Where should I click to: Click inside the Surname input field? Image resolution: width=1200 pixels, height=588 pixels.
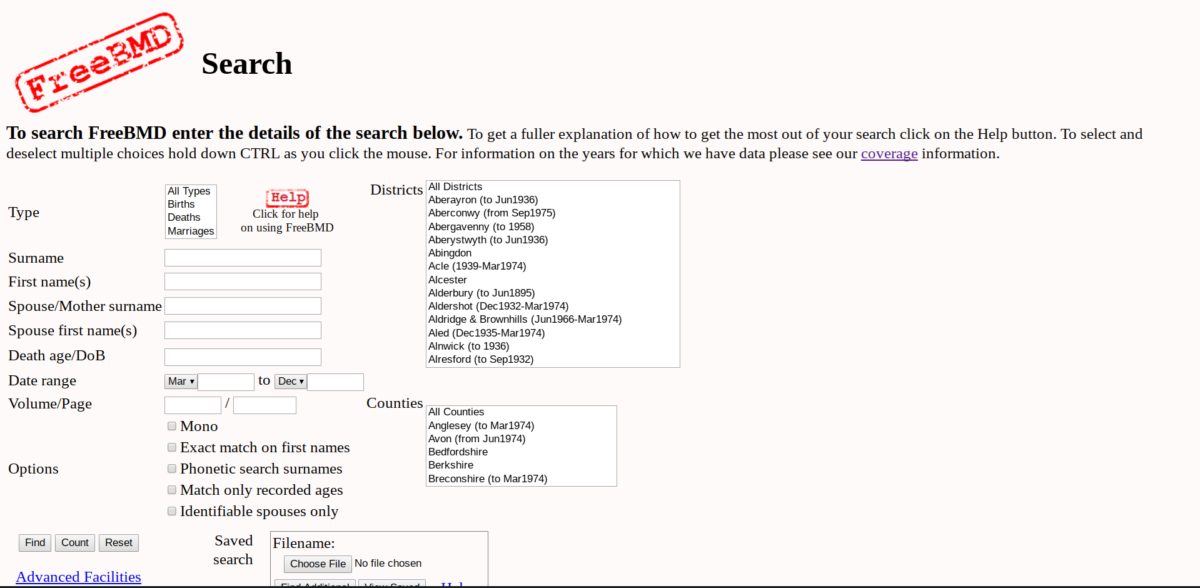242,257
